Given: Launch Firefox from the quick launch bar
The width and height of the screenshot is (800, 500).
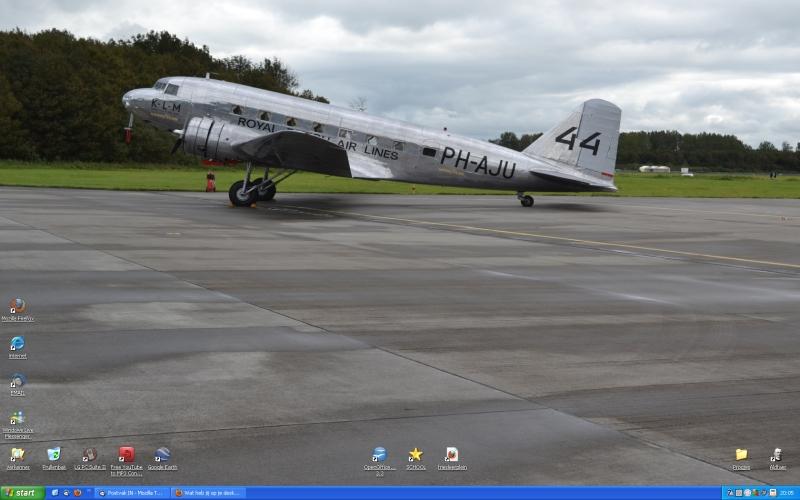Looking at the screenshot, I should (x=78, y=493).
